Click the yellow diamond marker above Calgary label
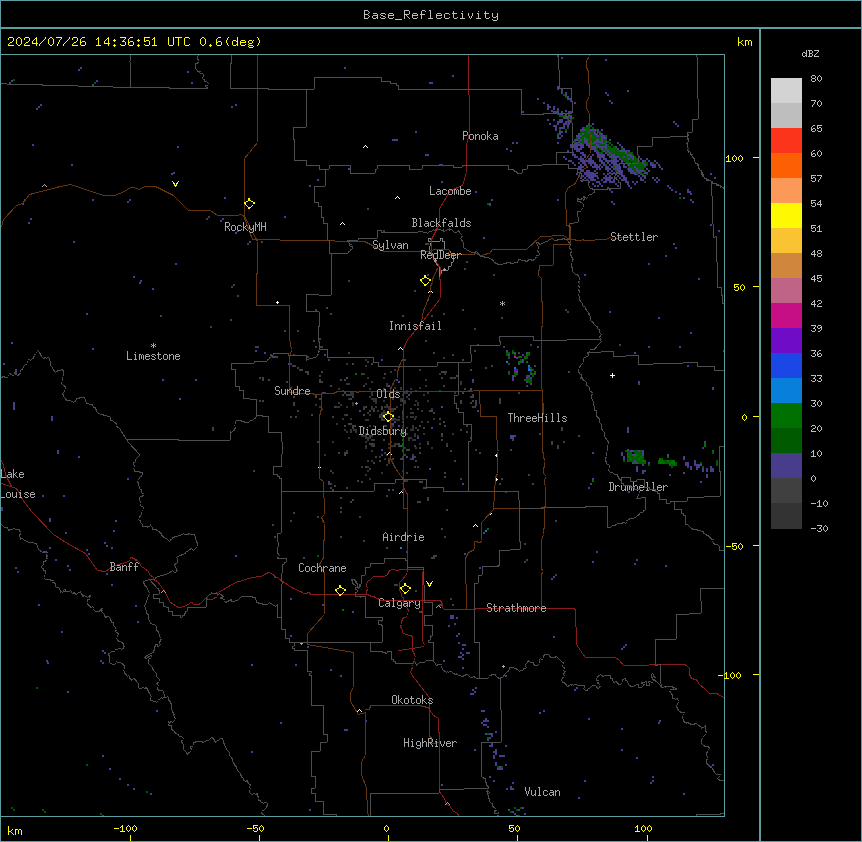862x842 pixels. (x=405, y=589)
